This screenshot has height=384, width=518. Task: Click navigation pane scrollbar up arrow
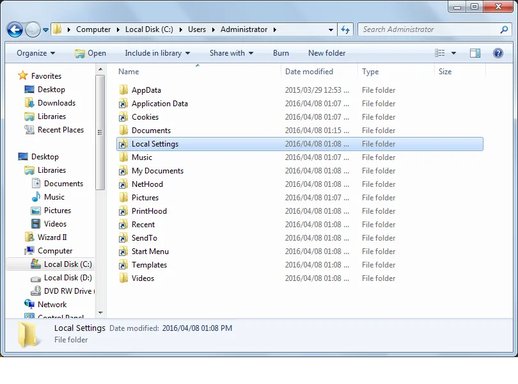click(x=100, y=70)
